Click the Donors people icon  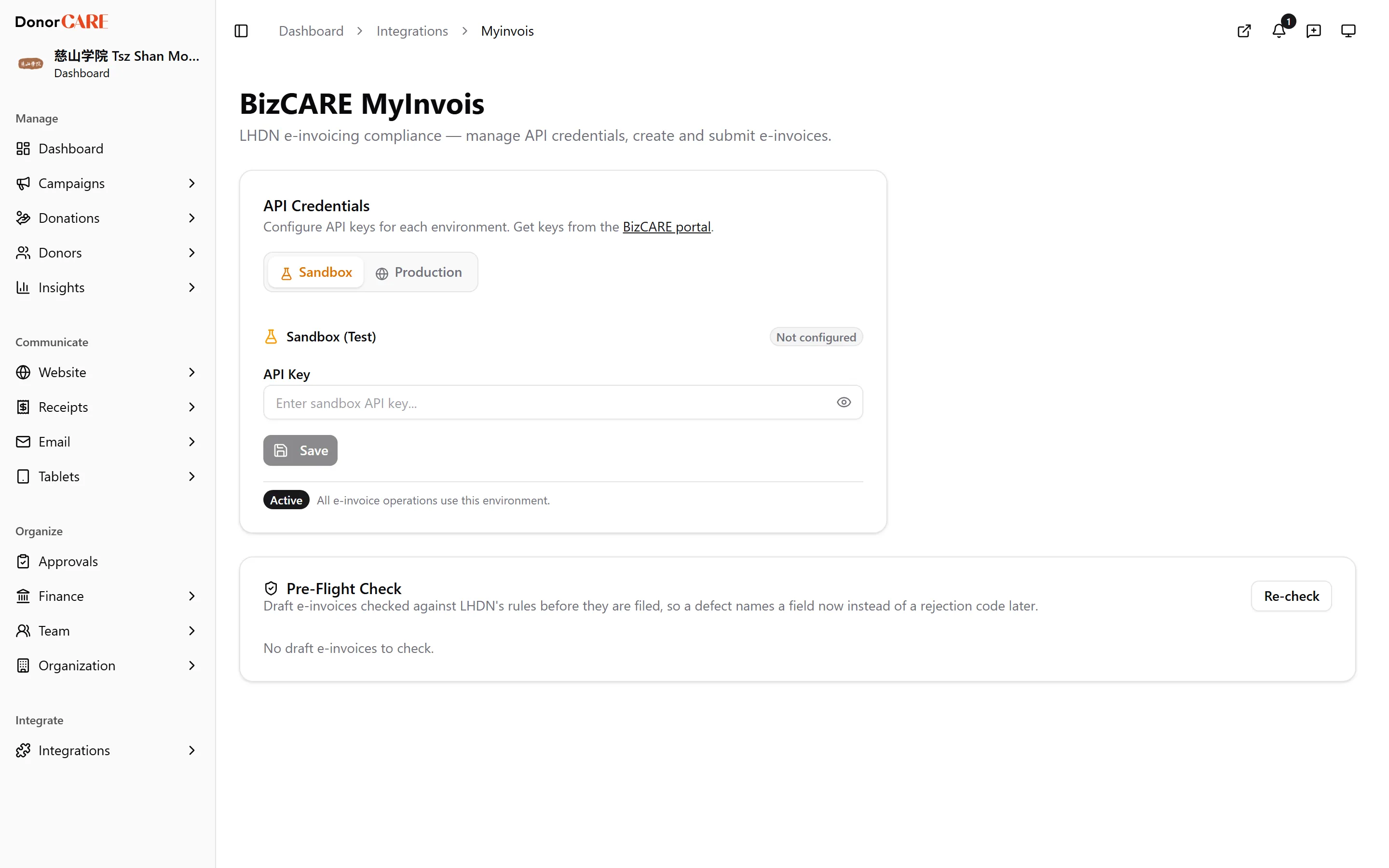23,253
